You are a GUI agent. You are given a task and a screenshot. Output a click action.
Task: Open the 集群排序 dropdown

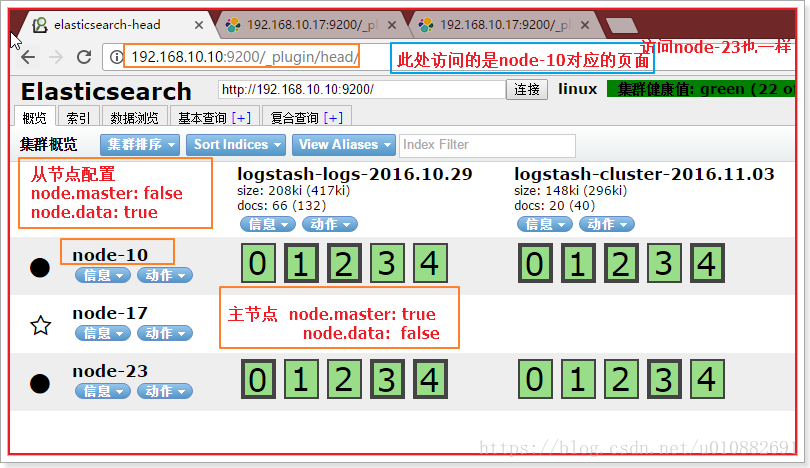point(140,145)
